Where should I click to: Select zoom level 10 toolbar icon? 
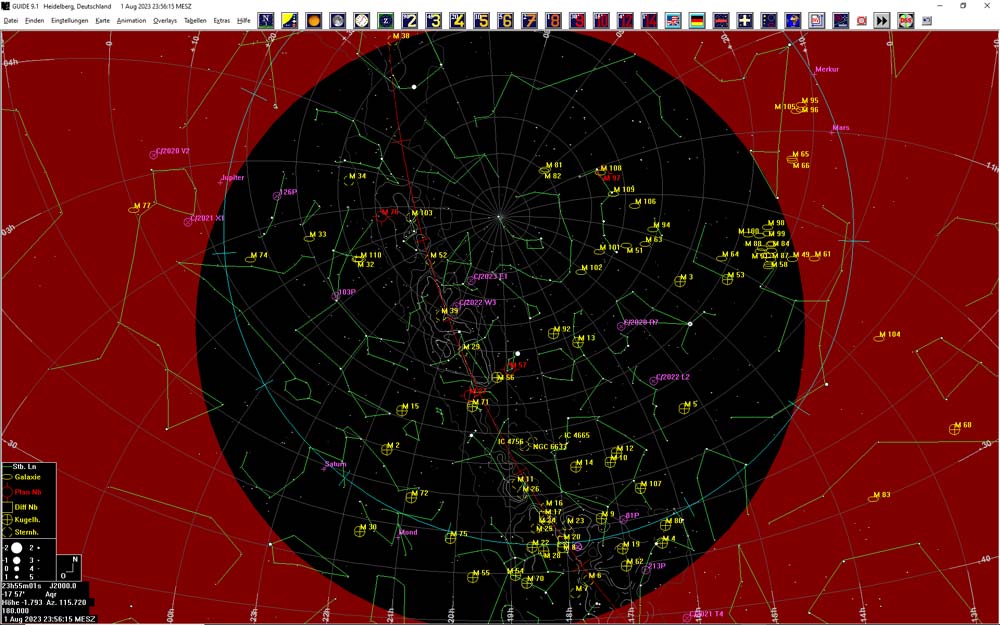point(601,20)
